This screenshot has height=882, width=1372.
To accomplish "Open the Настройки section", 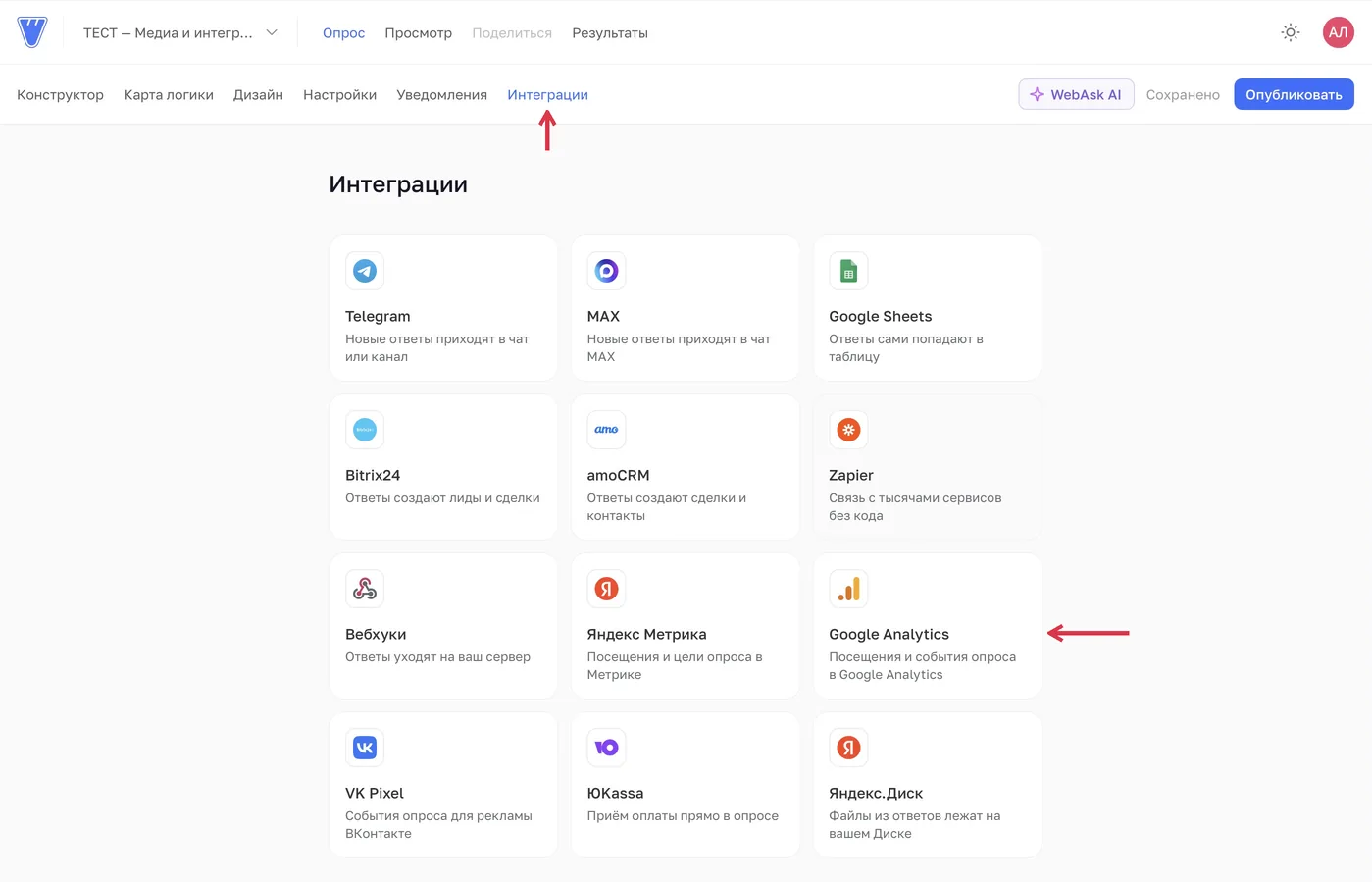I will click(339, 95).
